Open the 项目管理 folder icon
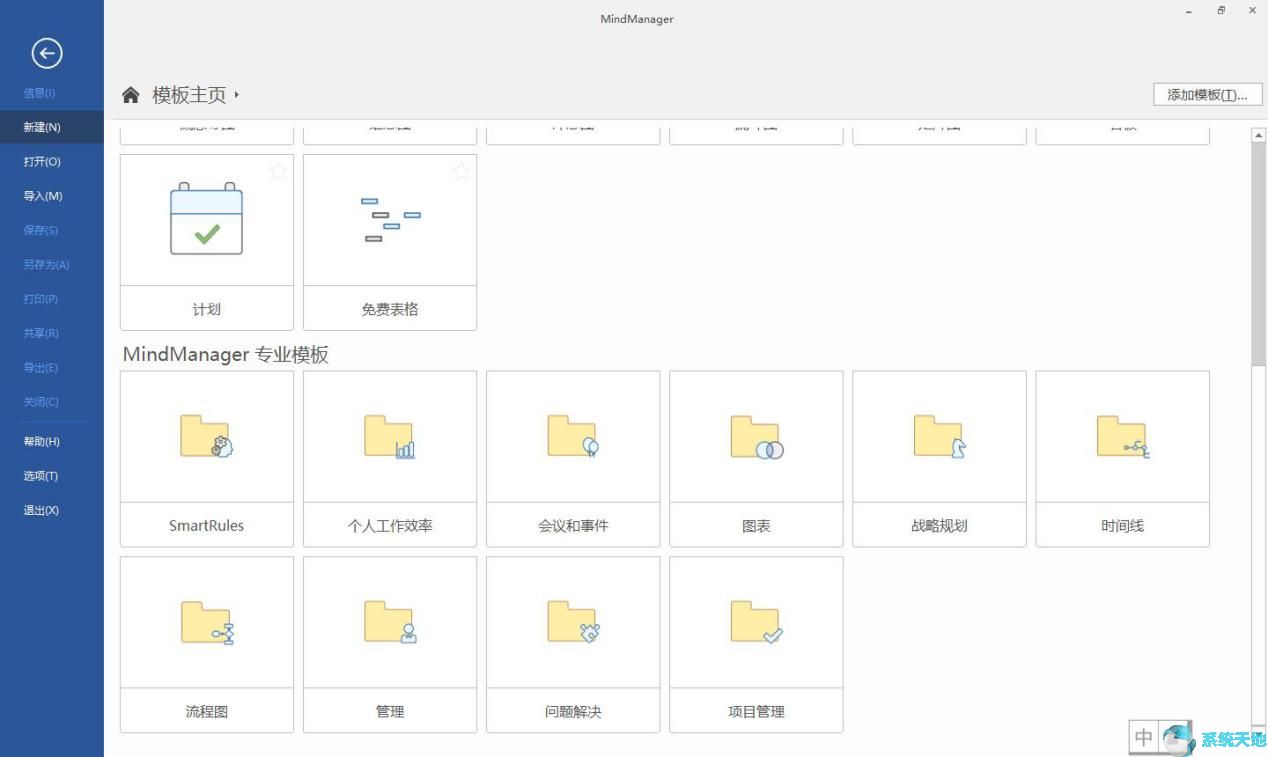The image size is (1268, 757). point(756,622)
